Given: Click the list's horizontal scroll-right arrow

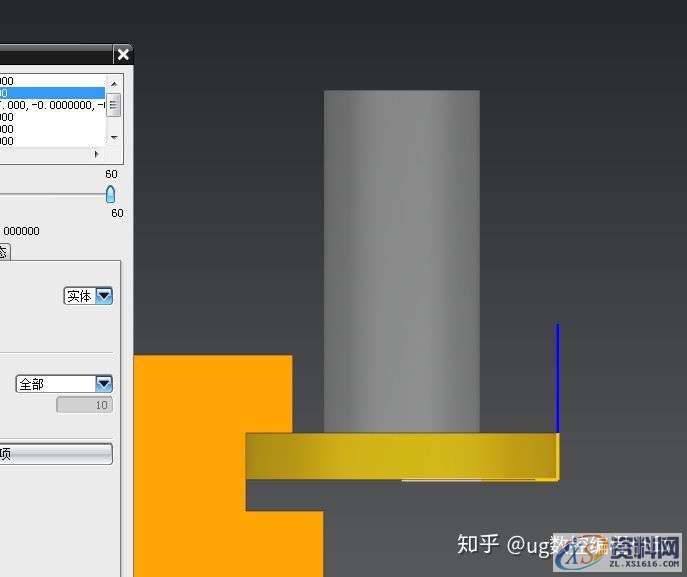Looking at the screenshot, I should tap(97, 154).
